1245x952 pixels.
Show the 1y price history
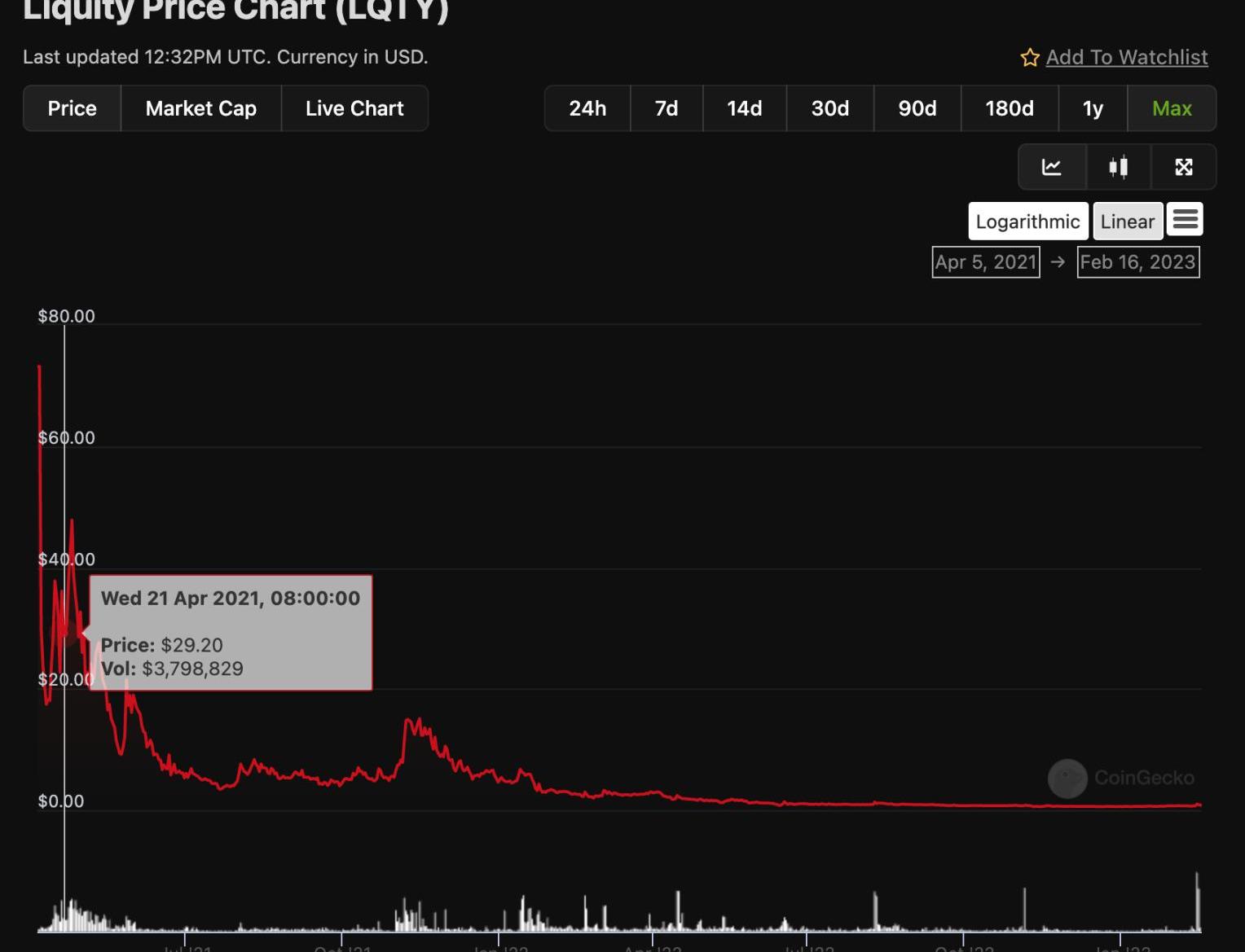click(1092, 108)
